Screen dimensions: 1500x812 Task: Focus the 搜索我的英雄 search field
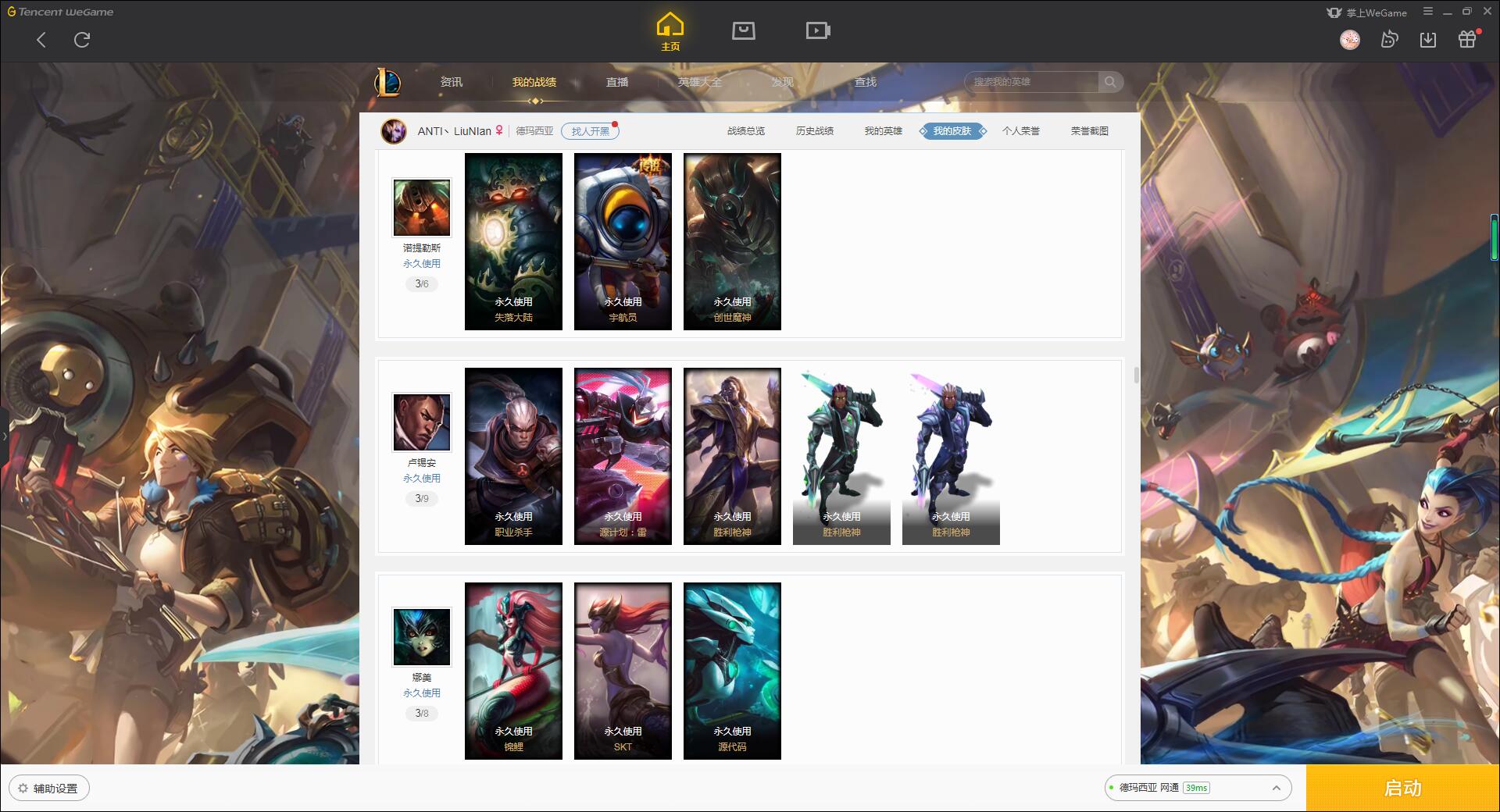(1032, 82)
